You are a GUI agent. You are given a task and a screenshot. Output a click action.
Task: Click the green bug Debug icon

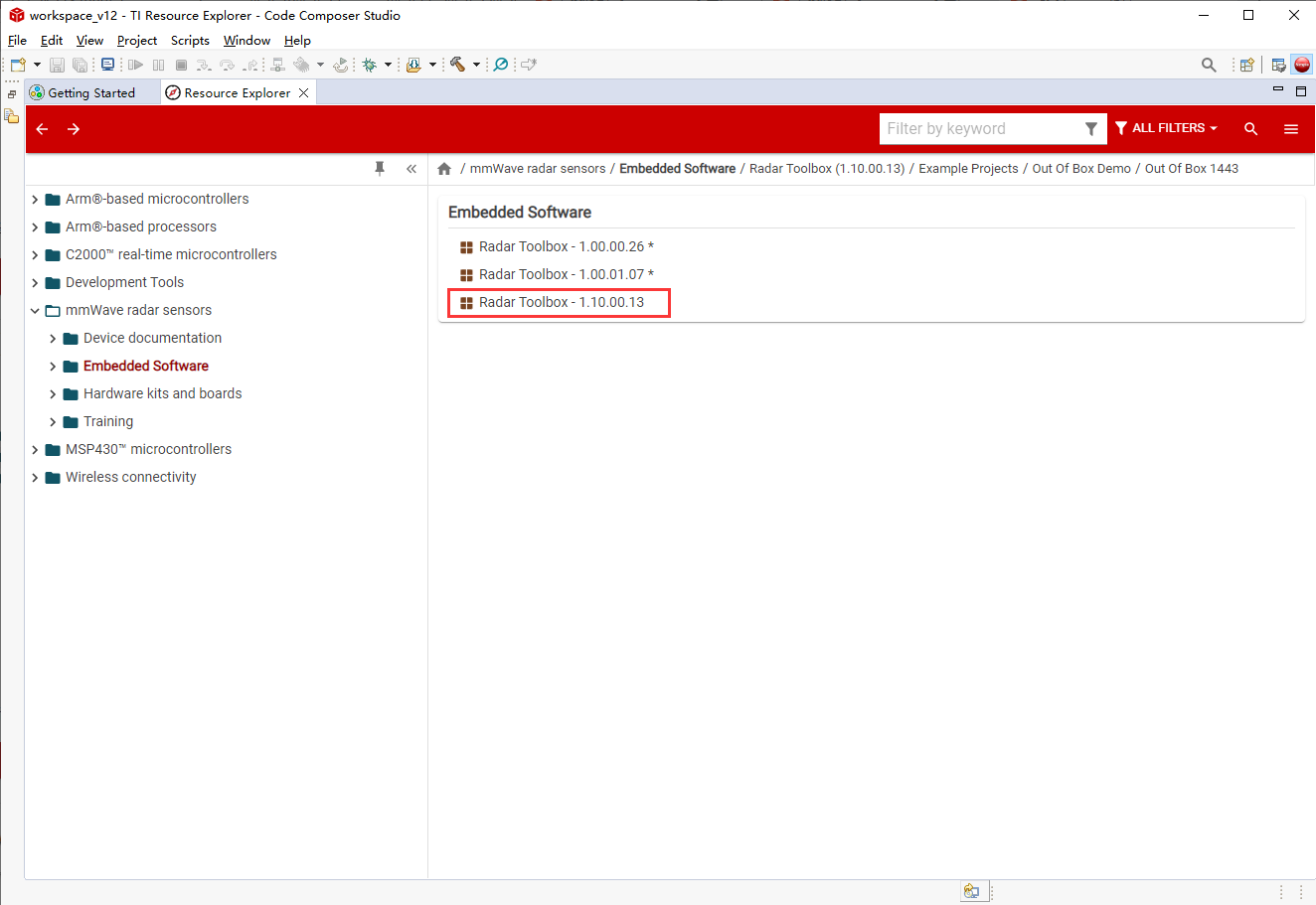click(369, 65)
